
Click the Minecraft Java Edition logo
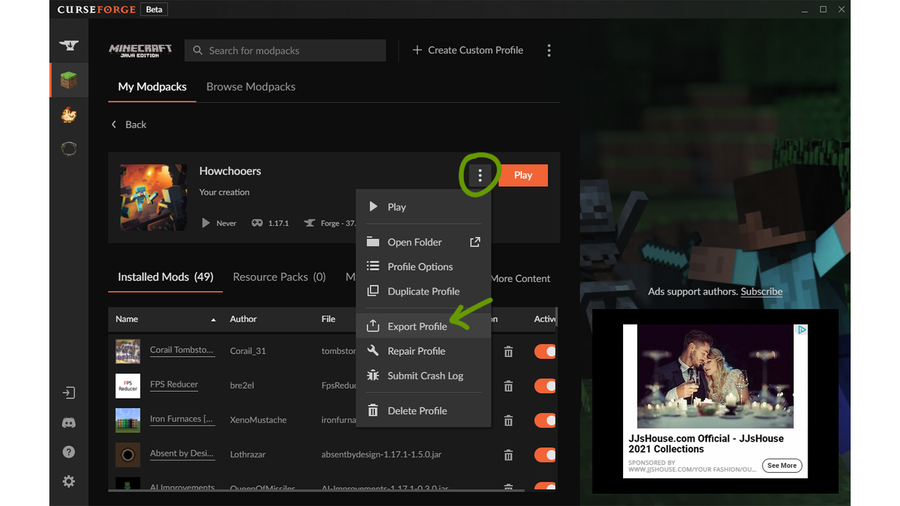point(140,50)
